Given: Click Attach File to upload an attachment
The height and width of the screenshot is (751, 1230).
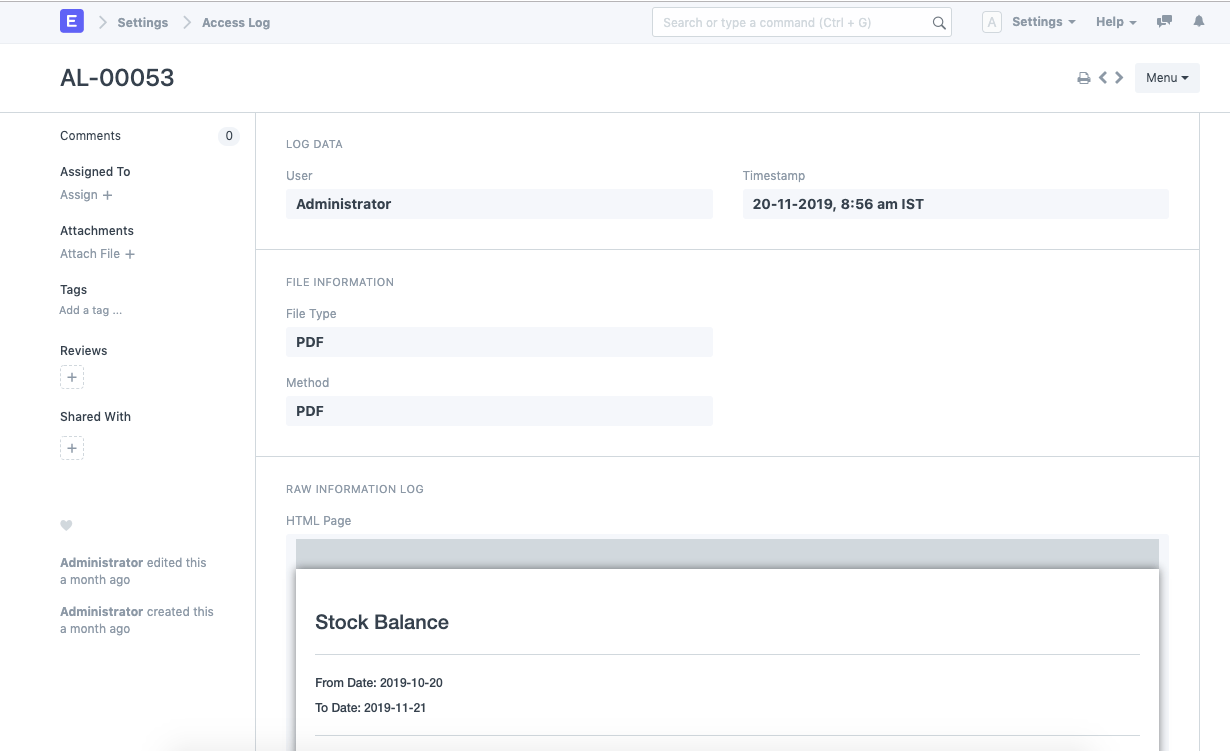Looking at the screenshot, I should click(x=97, y=253).
